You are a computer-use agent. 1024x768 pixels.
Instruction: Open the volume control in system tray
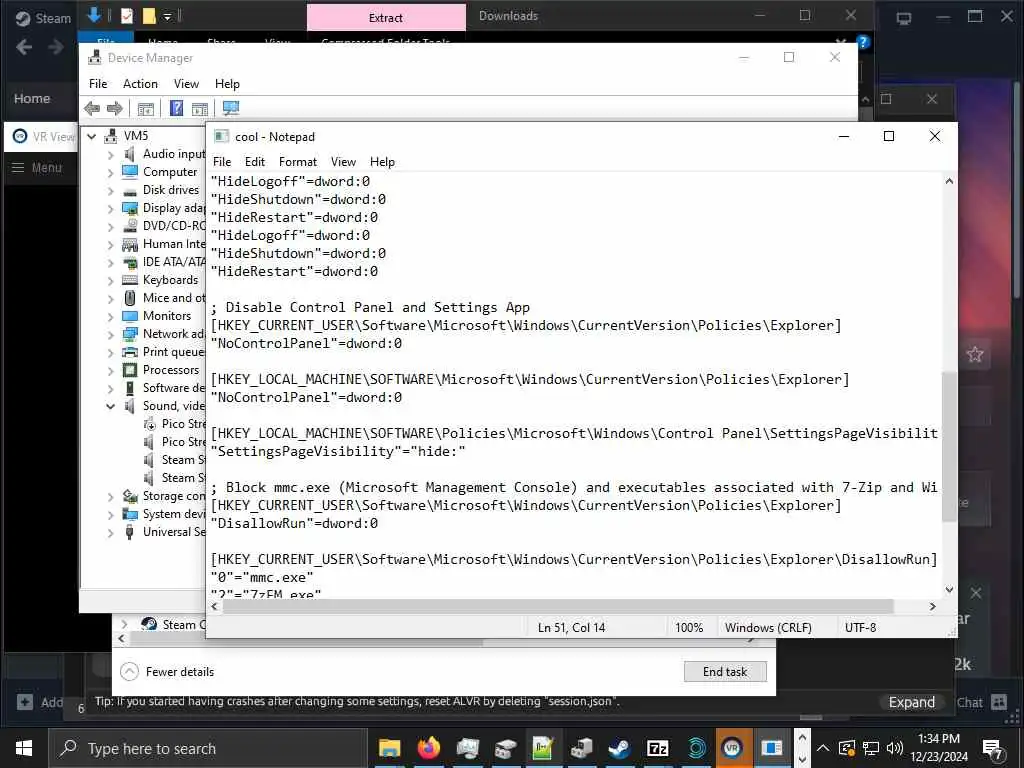pos(895,748)
